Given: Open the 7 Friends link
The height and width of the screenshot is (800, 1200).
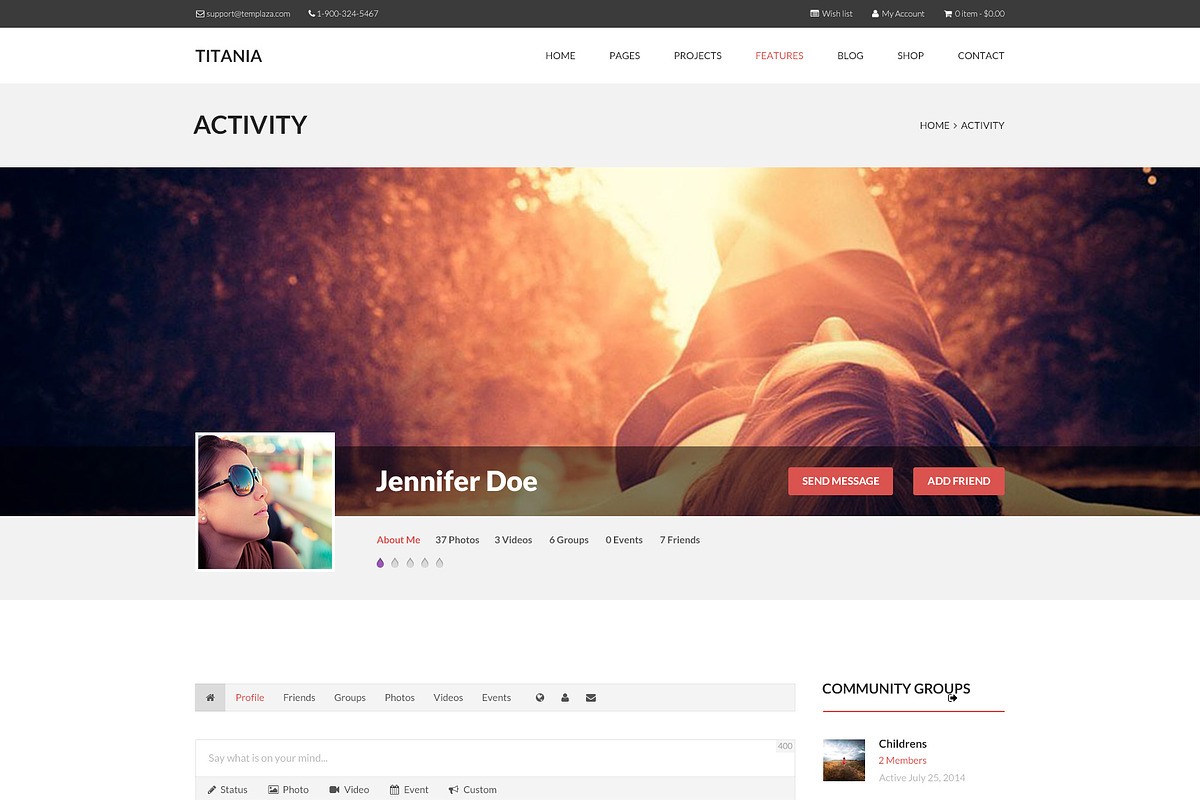Looking at the screenshot, I should click(679, 540).
